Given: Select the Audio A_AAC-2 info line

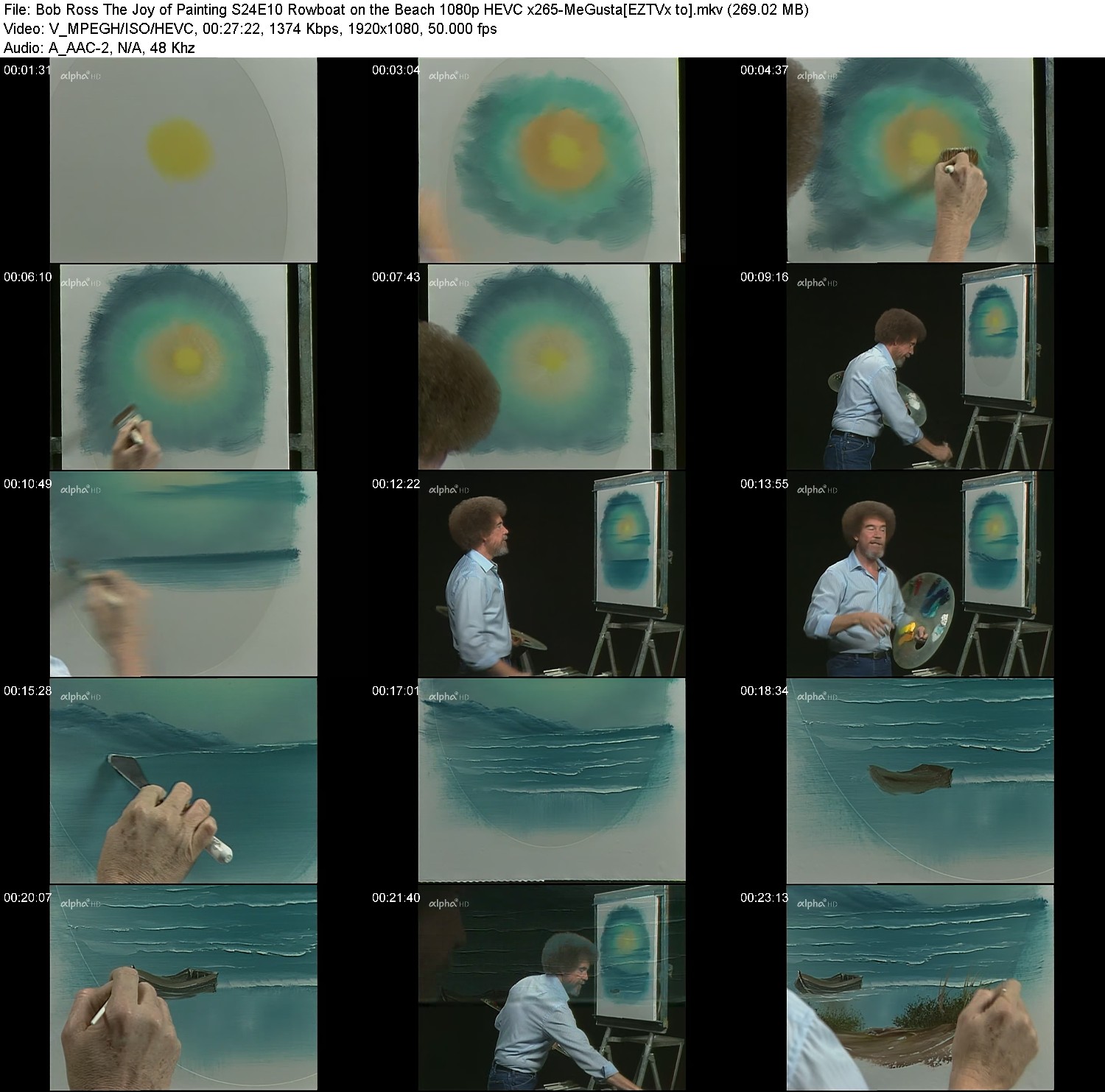Looking at the screenshot, I should point(99,47).
